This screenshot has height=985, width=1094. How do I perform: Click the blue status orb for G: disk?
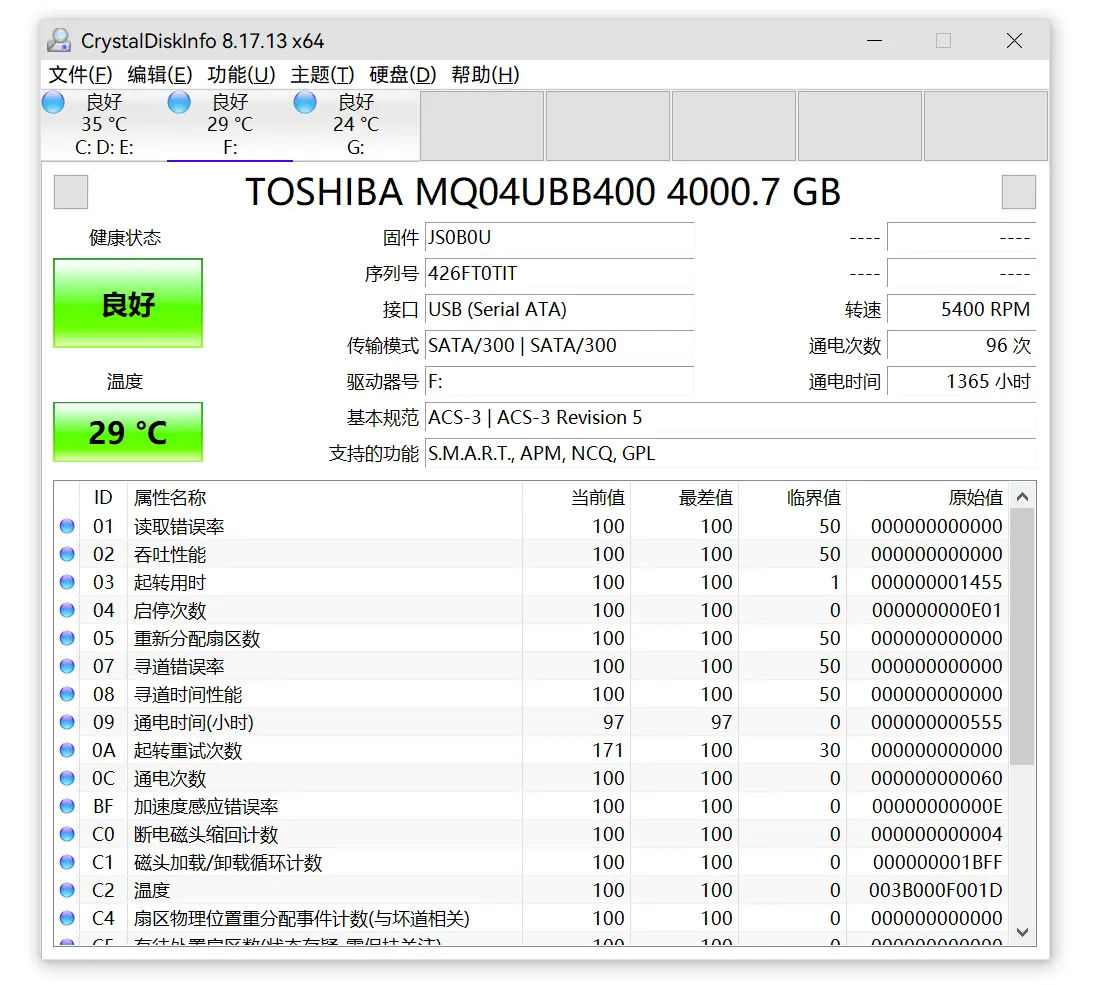pos(305,103)
